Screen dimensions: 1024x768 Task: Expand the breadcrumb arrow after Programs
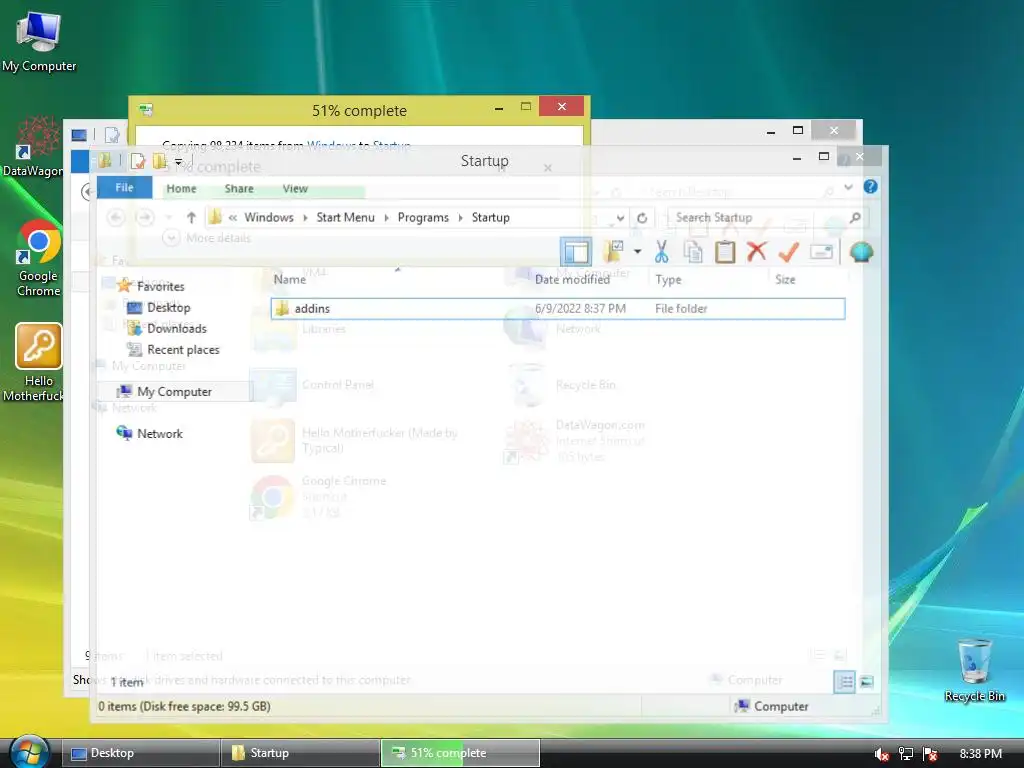tap(460, 217)
